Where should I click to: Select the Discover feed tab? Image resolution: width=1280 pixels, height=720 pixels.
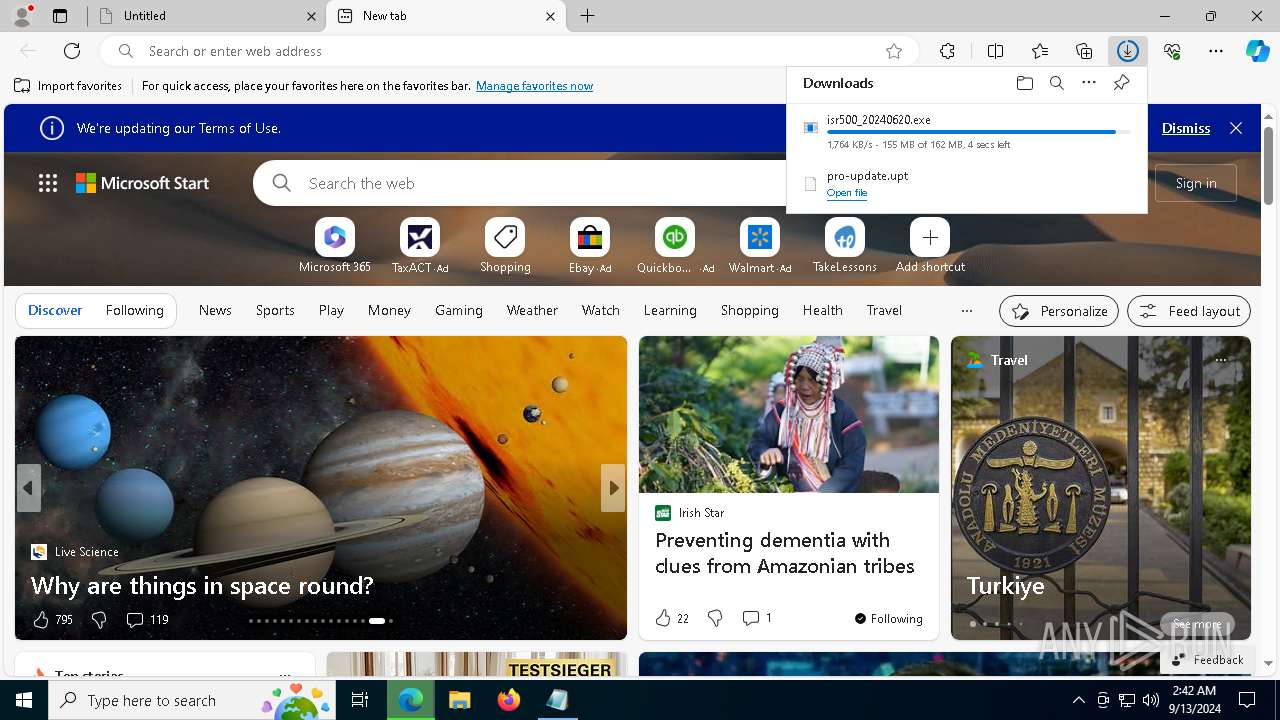pos(55,311)
